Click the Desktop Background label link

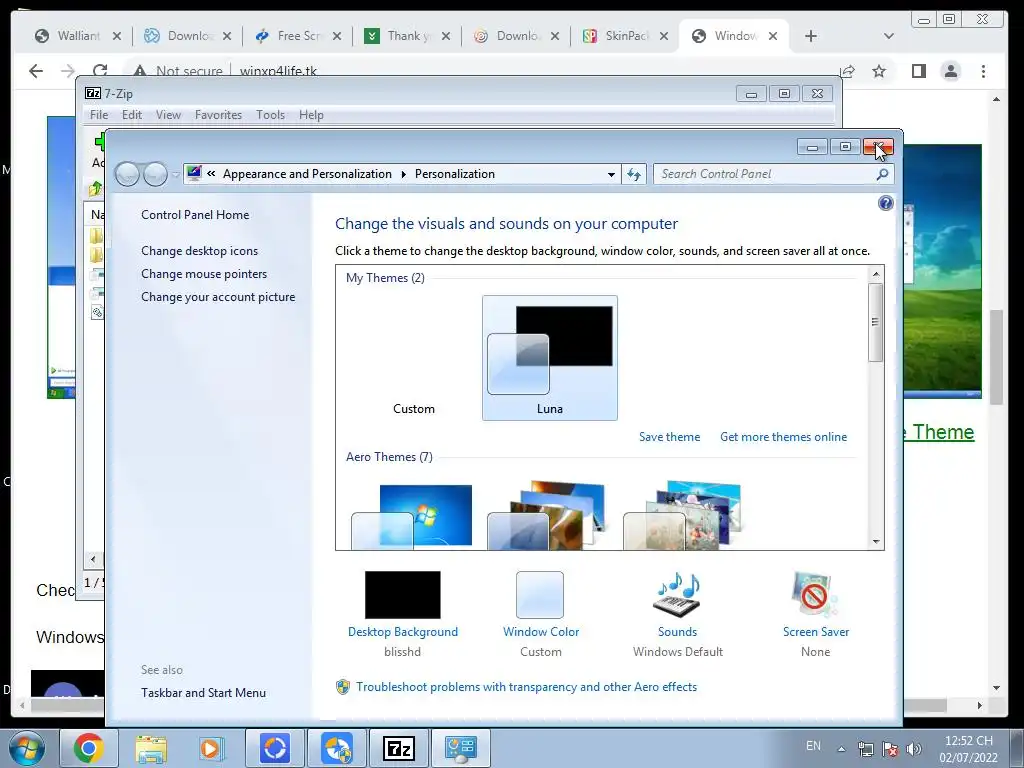[402, 632]
